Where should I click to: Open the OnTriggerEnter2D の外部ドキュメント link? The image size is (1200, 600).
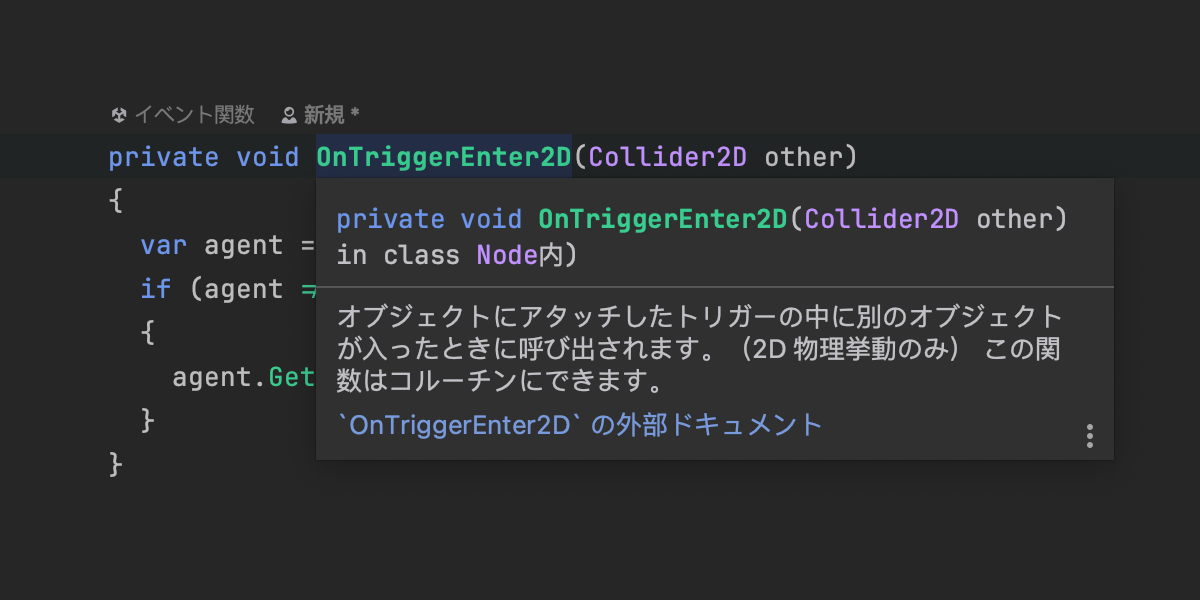[581, 425]
